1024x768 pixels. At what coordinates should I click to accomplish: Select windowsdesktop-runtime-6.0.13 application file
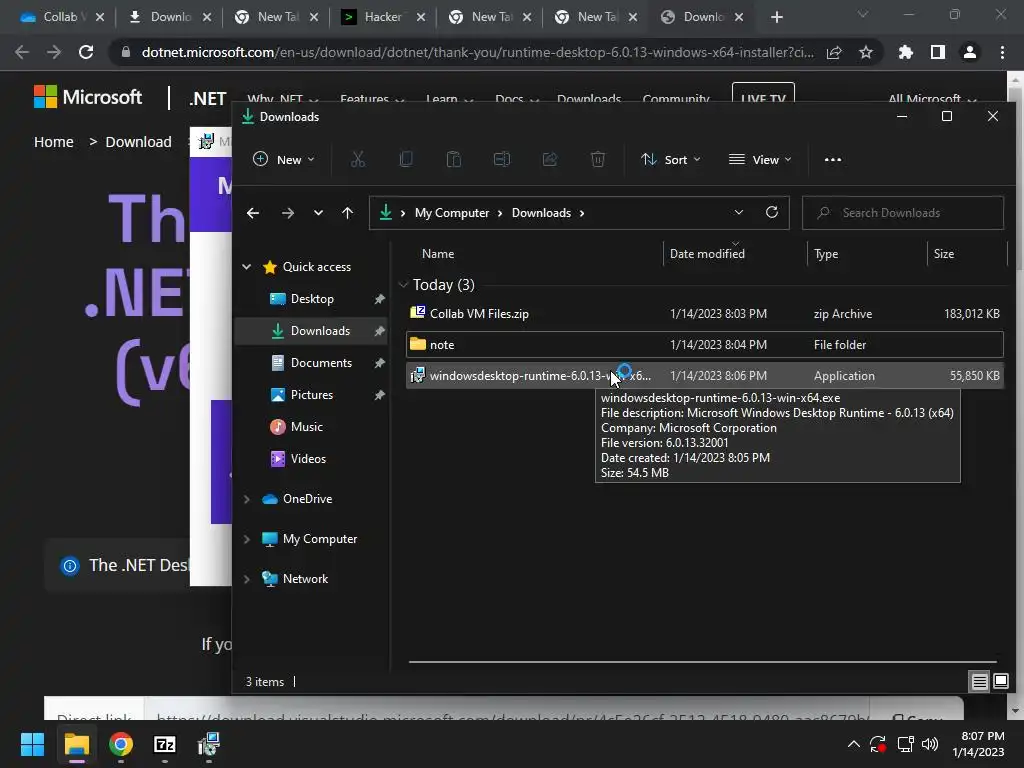(705, 376)
